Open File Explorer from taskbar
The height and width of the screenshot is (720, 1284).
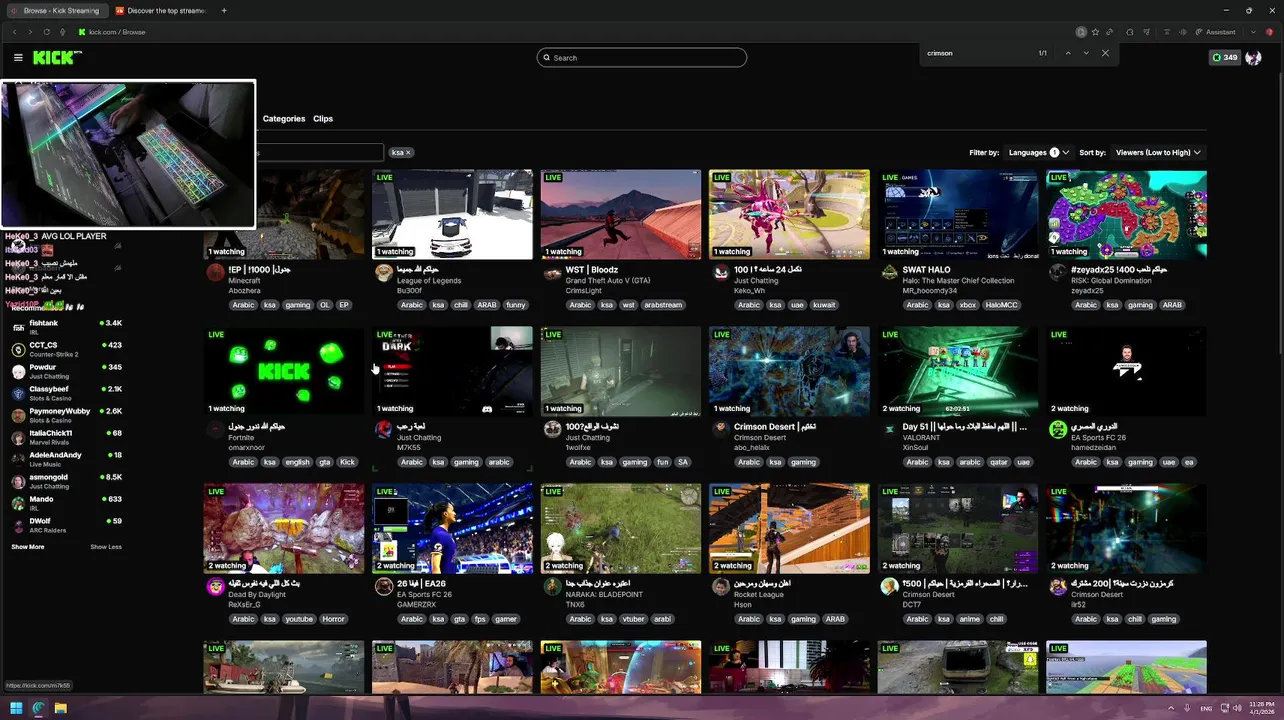coord(60,708)
